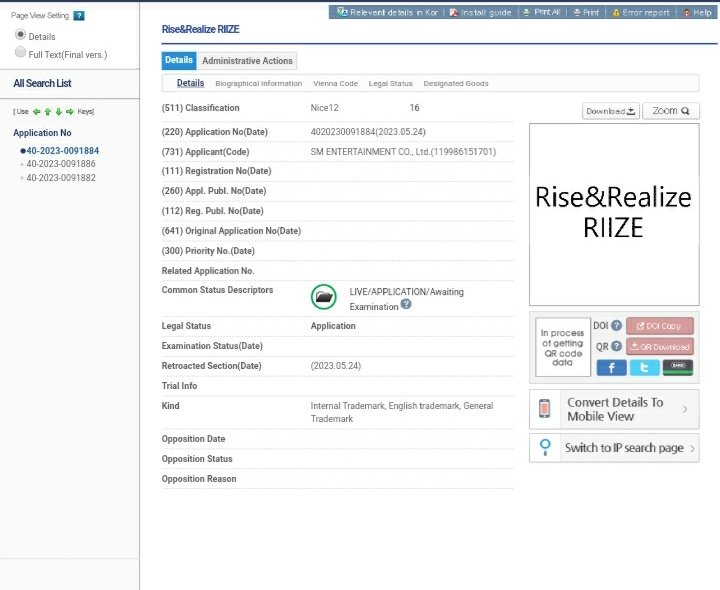Select the Details radio button

click(x=20, y=35)
